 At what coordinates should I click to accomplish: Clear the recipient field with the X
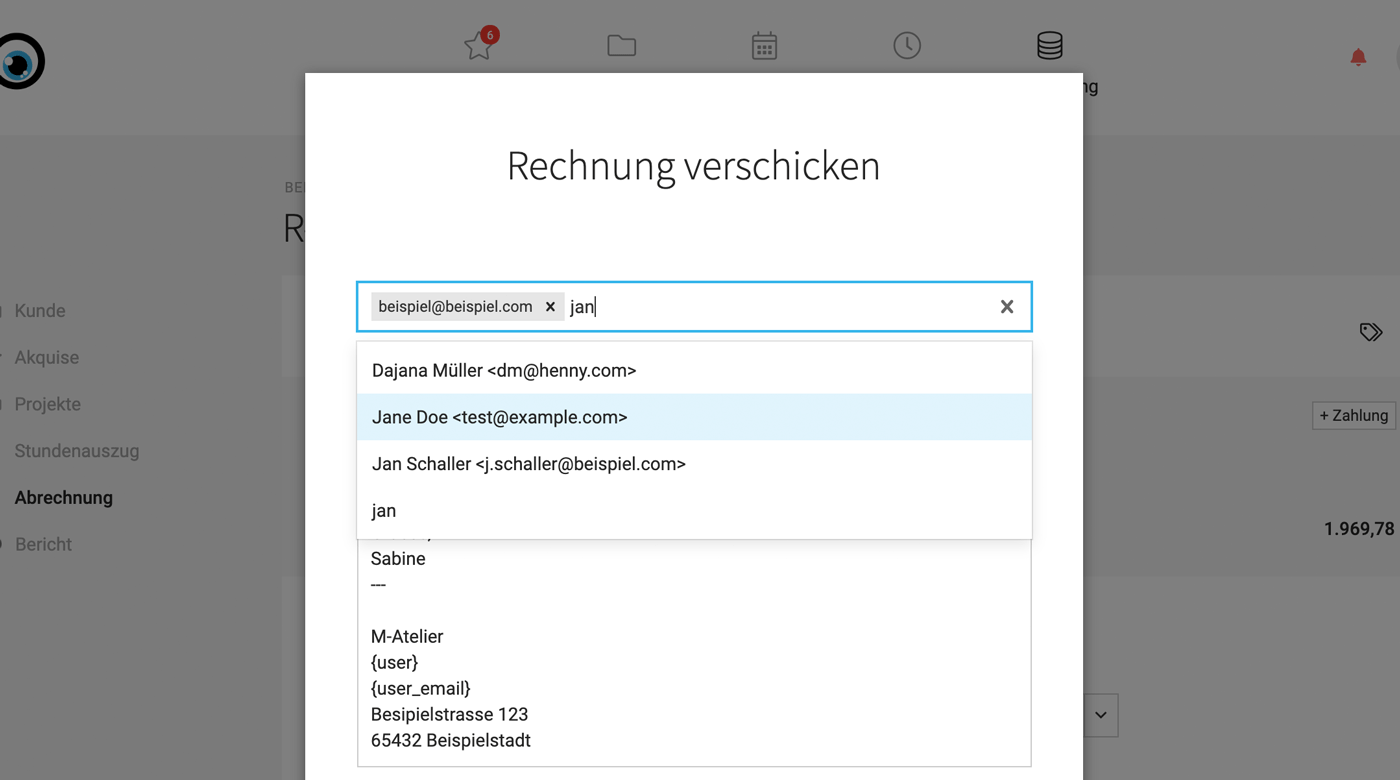point(1007,307)
